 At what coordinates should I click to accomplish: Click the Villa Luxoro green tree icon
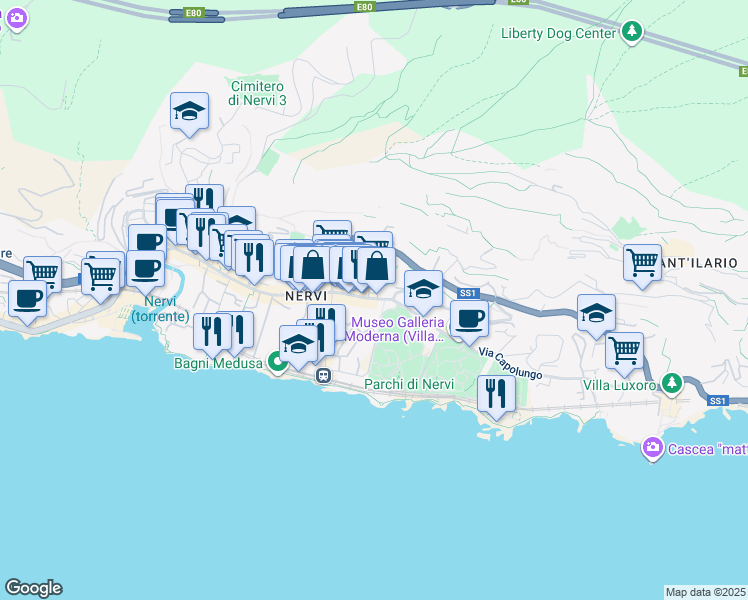(672, 384)
